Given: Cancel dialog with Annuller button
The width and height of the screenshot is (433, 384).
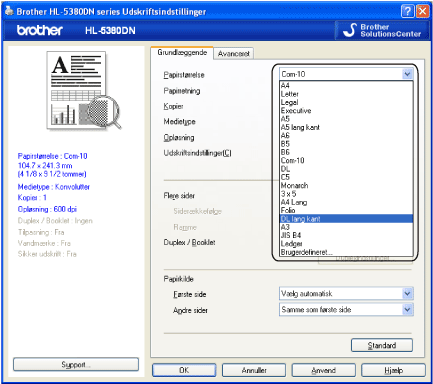Looking at the screenshot, I should tap(254, 370).
